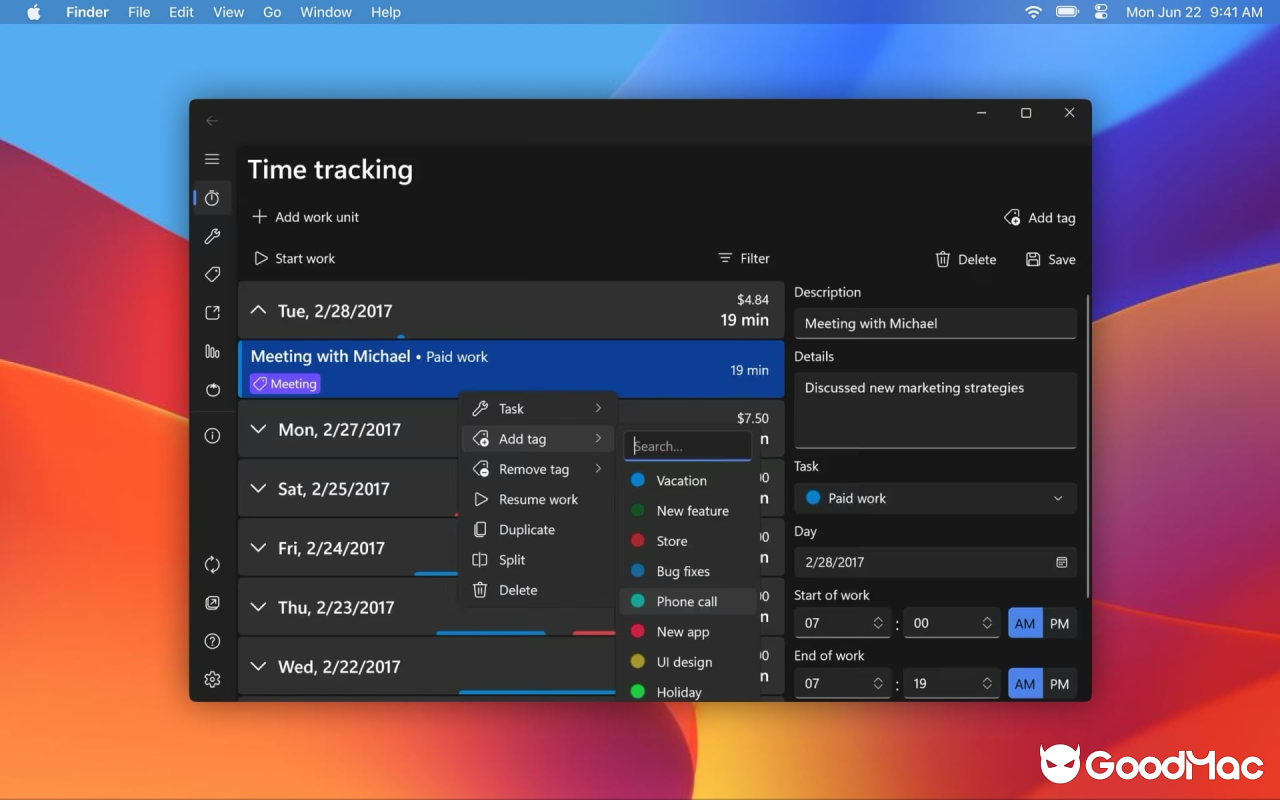
Task: Click the End of work hour stepper
Action: (878, 684)
